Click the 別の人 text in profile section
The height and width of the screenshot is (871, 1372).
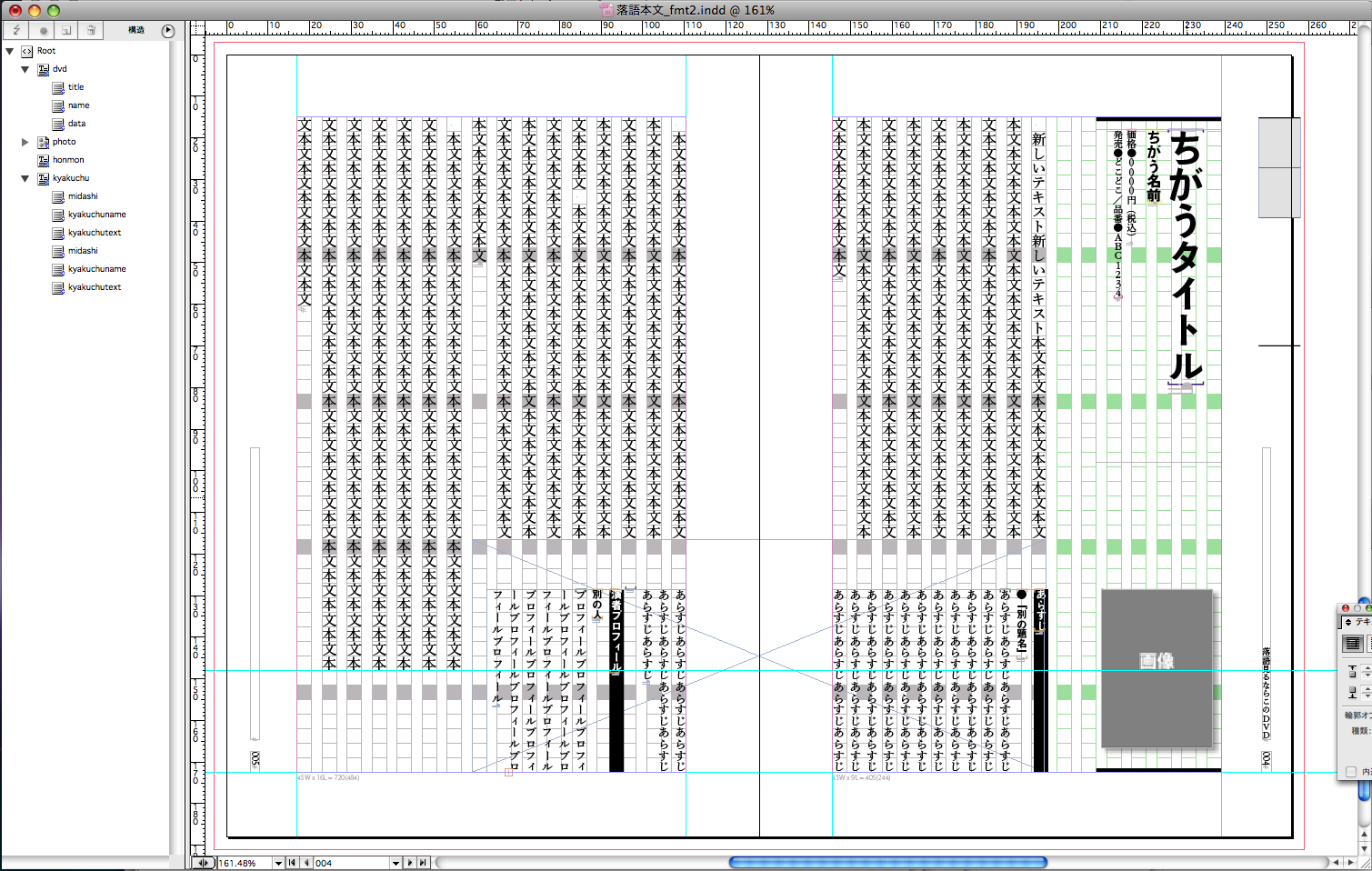(597, 606)
